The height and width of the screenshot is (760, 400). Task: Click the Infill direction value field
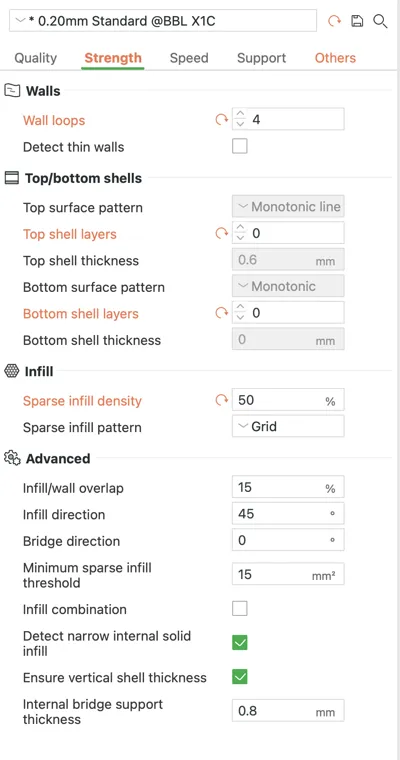click(x=288, y=513)
